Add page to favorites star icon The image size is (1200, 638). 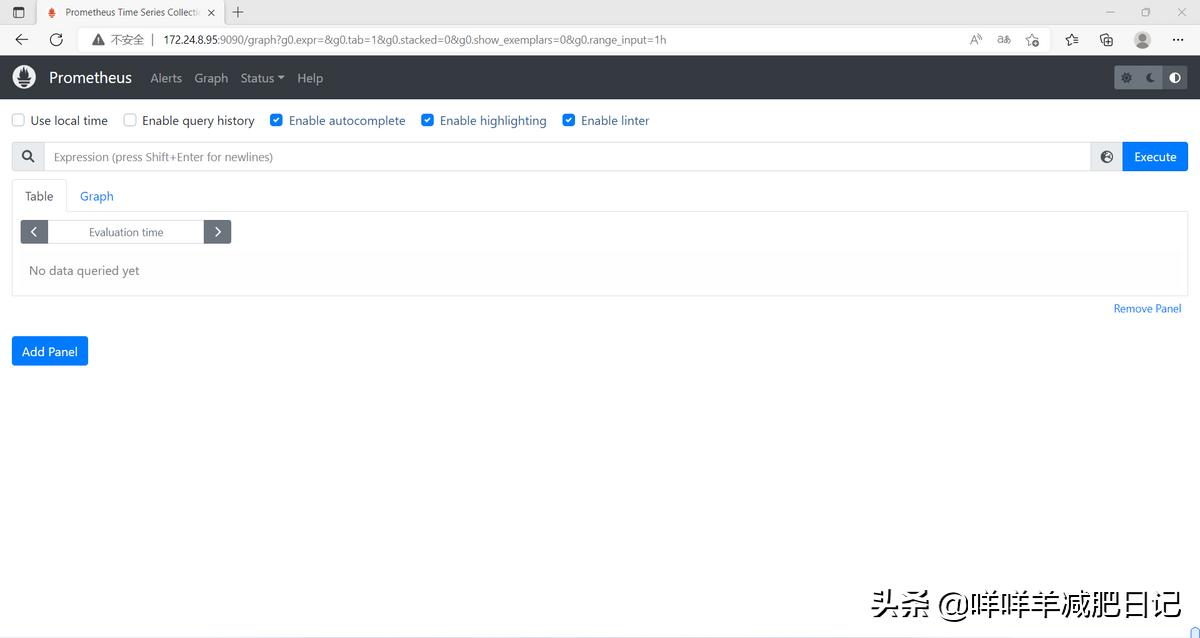[1032, 40]
